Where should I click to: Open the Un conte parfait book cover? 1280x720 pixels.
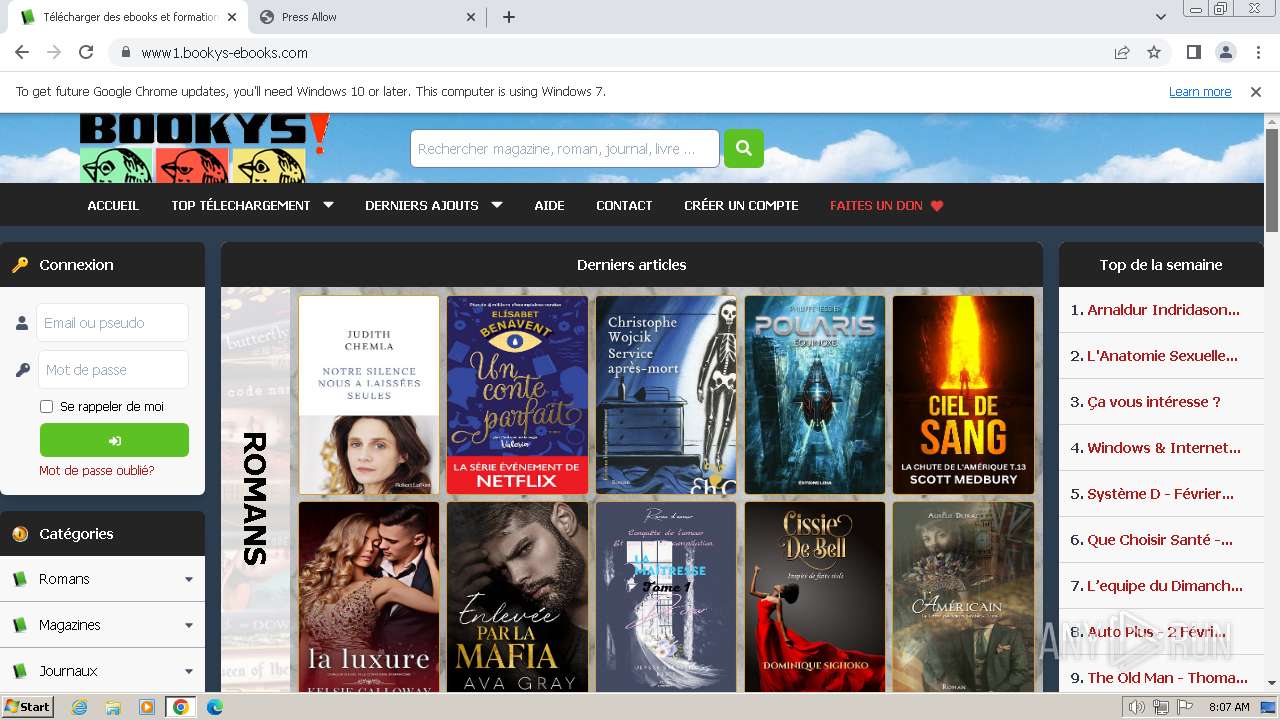517,394
